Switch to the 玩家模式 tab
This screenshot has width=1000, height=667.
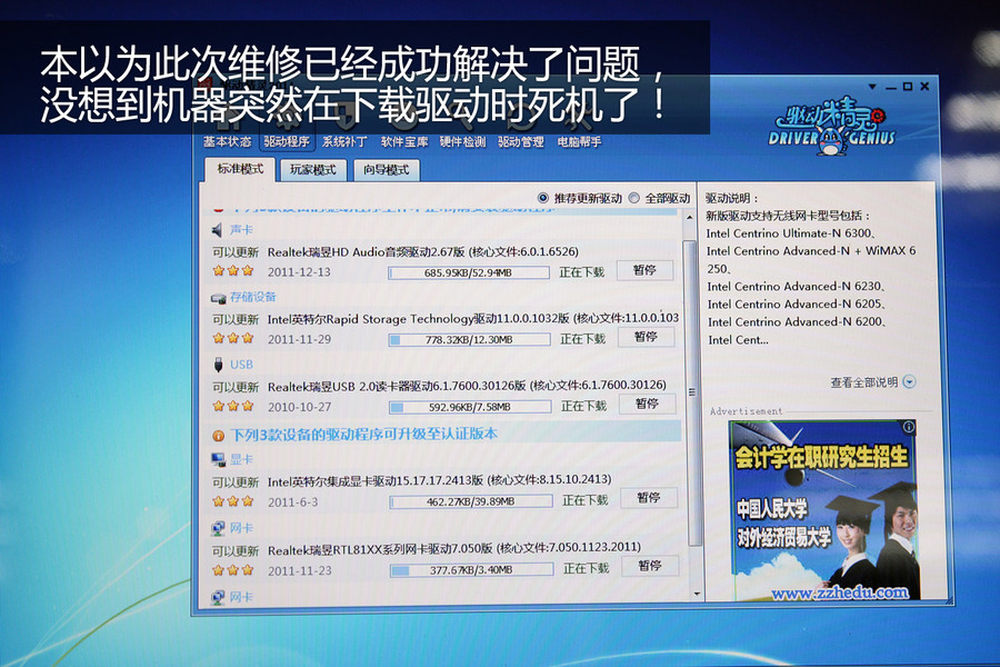coord(312,170)
